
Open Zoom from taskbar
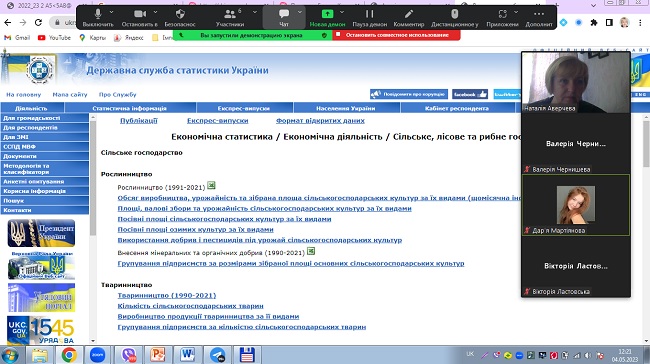pos(97,355)
